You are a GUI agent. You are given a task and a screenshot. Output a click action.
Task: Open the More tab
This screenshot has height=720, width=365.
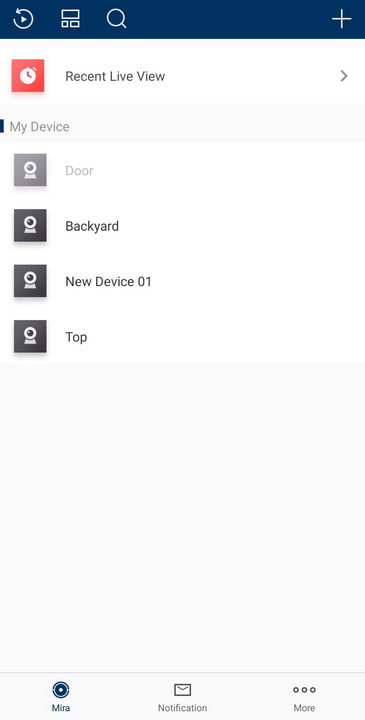[304, 696]
